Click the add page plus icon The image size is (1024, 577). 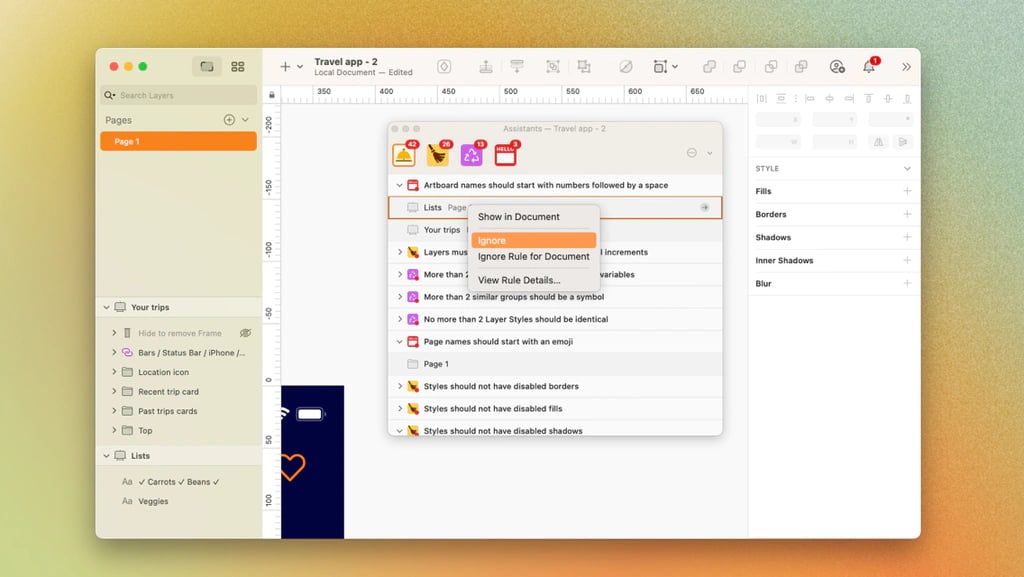229,120
